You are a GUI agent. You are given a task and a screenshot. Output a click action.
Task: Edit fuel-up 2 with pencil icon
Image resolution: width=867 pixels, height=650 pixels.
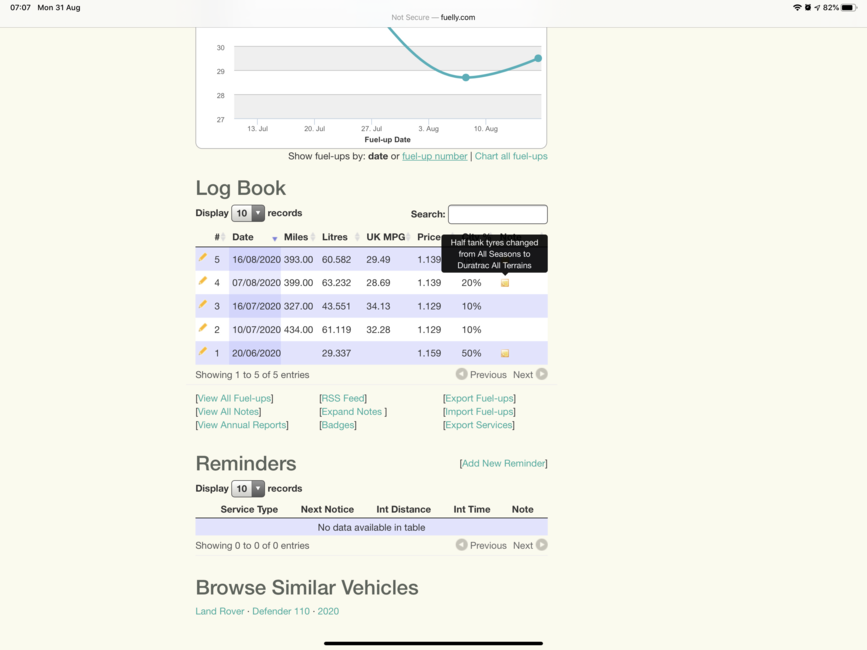point(203,328)
